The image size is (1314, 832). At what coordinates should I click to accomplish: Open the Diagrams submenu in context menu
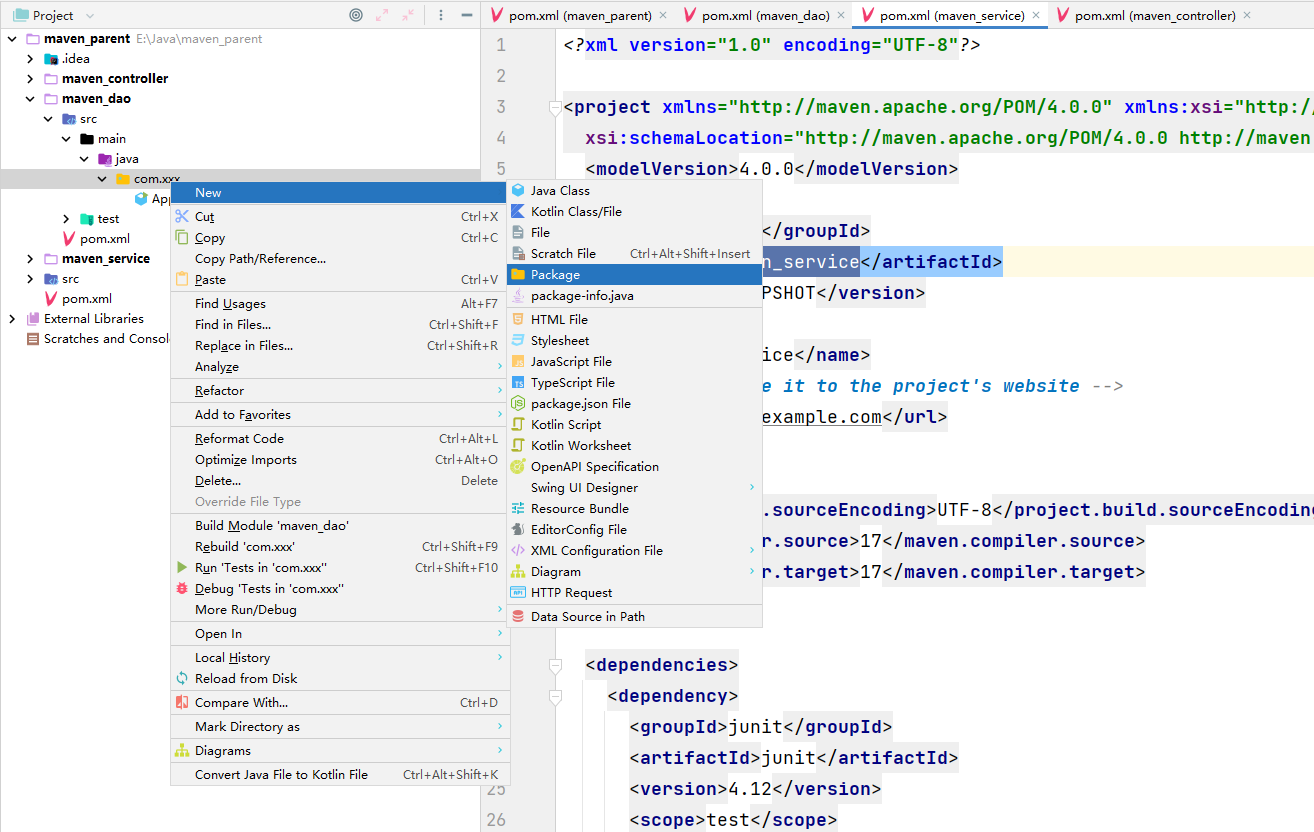pos(340,751)
